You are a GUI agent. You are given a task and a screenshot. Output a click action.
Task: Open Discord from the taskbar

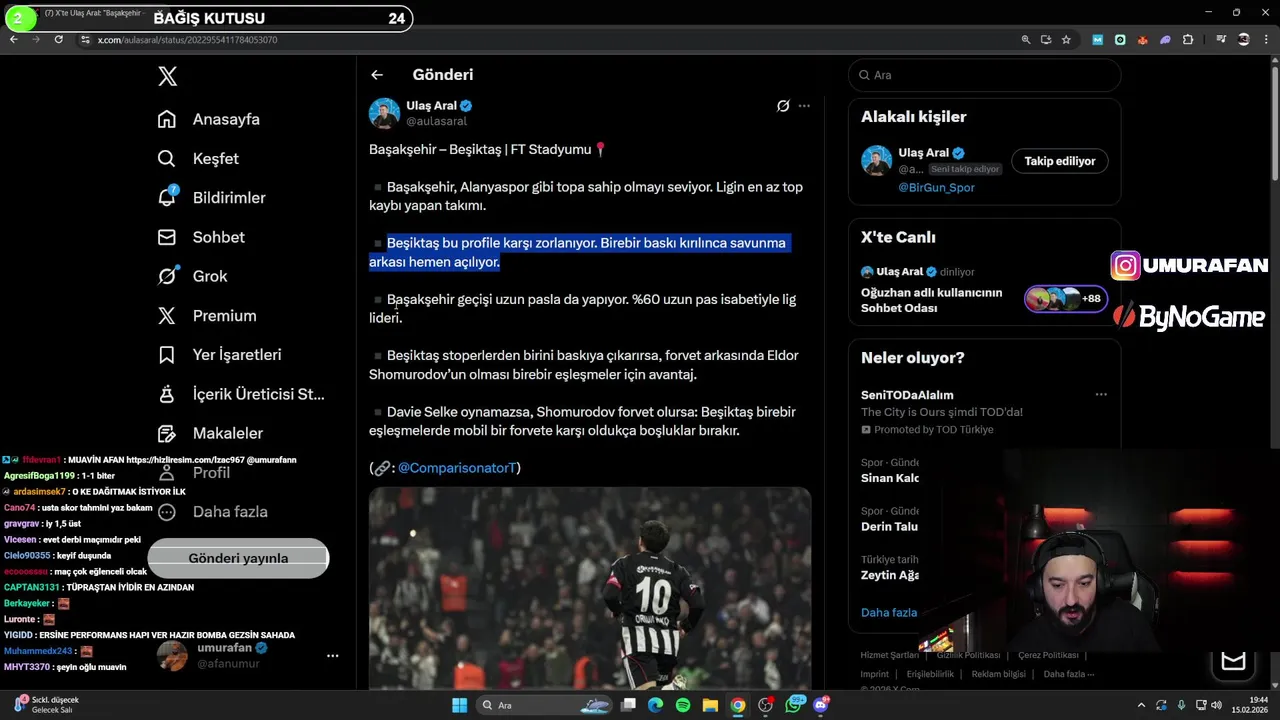point(821,704)
